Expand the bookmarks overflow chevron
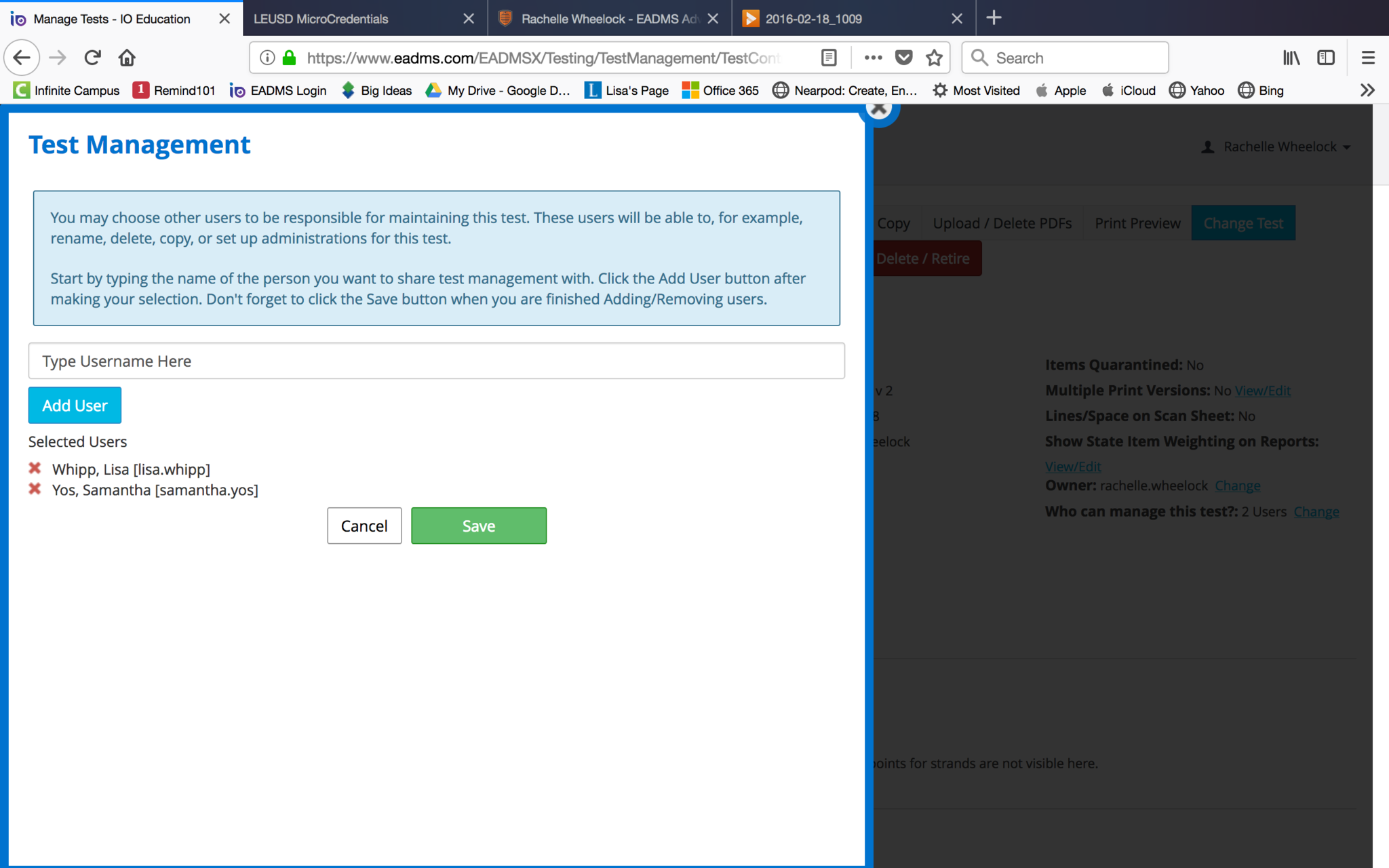The height and width of the screenshot is (868, 1389). click(1367, 90)
